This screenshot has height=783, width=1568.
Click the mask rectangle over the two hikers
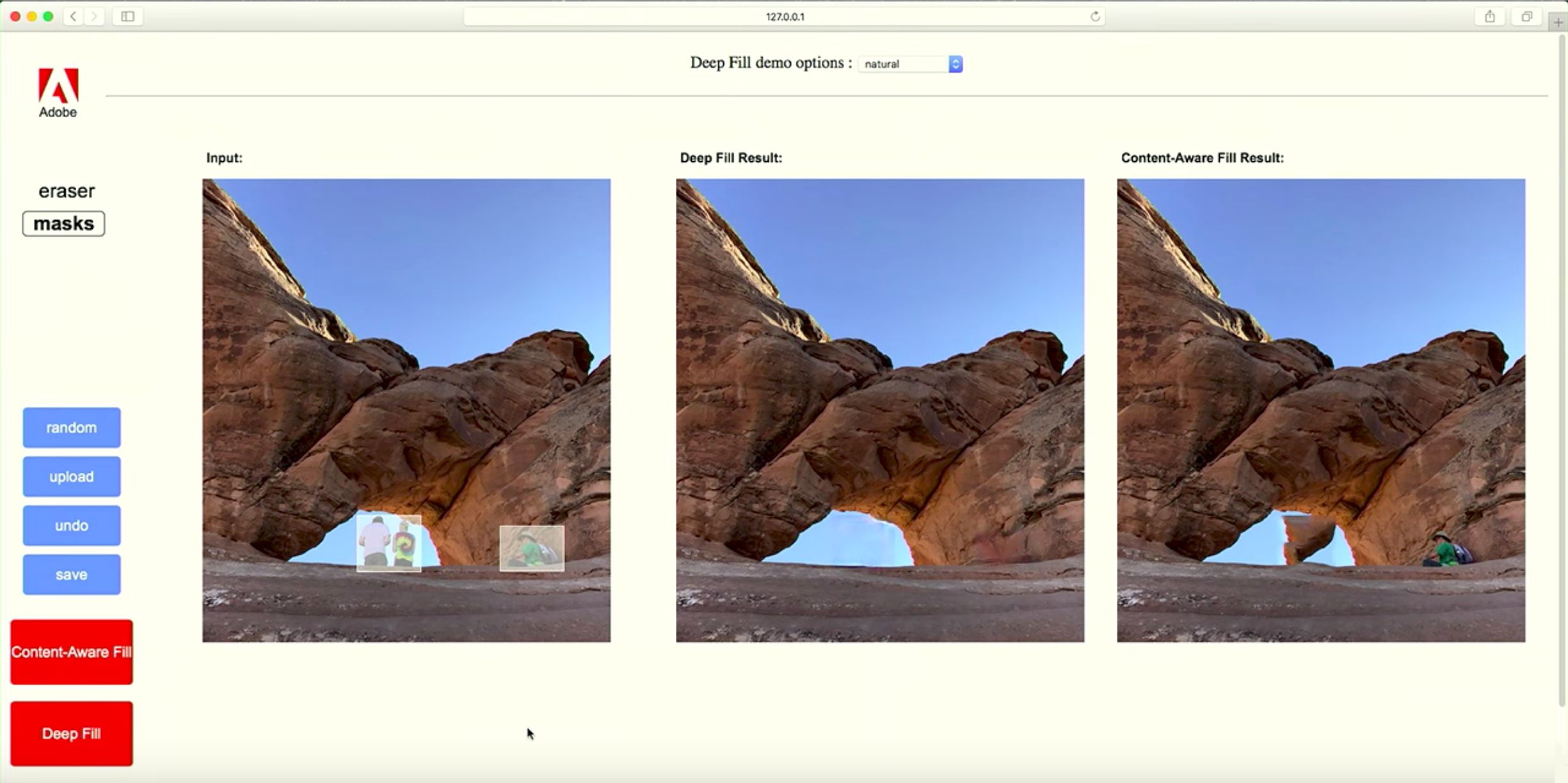tap(389, 543)
